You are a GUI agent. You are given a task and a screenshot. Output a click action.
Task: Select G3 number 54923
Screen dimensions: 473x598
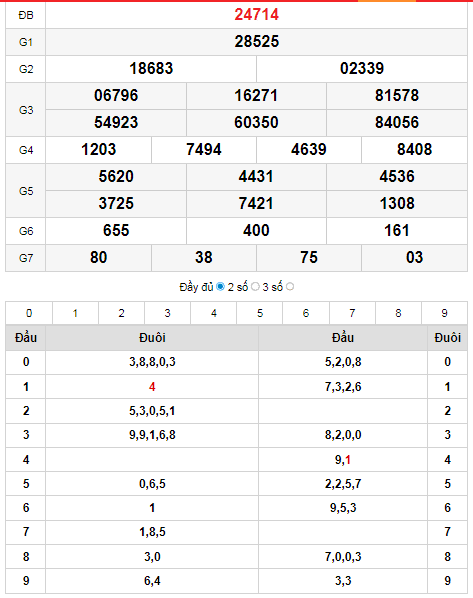(116, 122)
